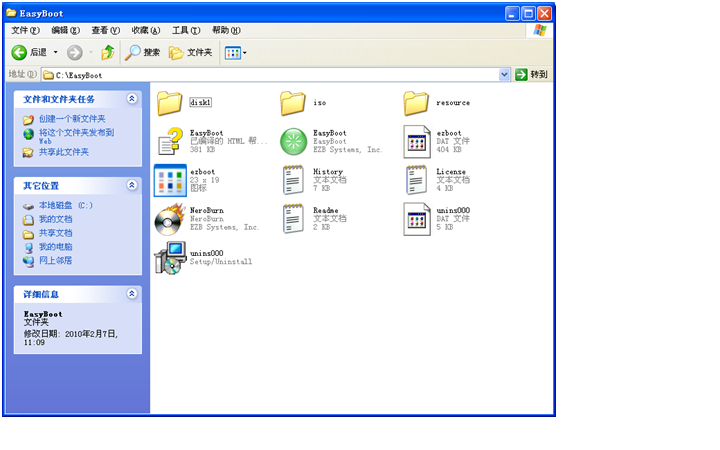Select the unins000 Setup/Uninstall icon
Screen dimensions: 720x450
coord(170,258)
